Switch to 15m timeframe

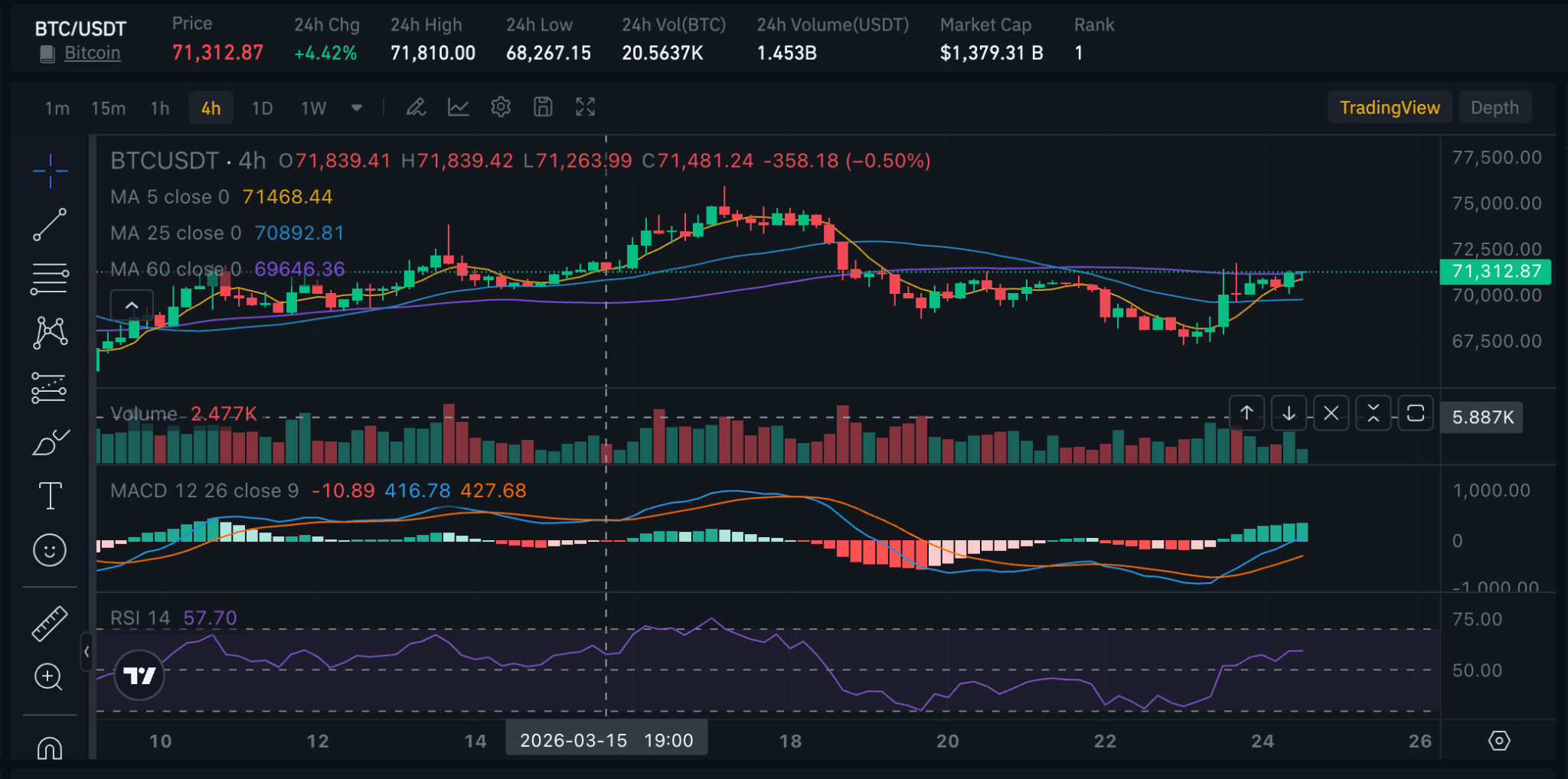coord(108,108)
